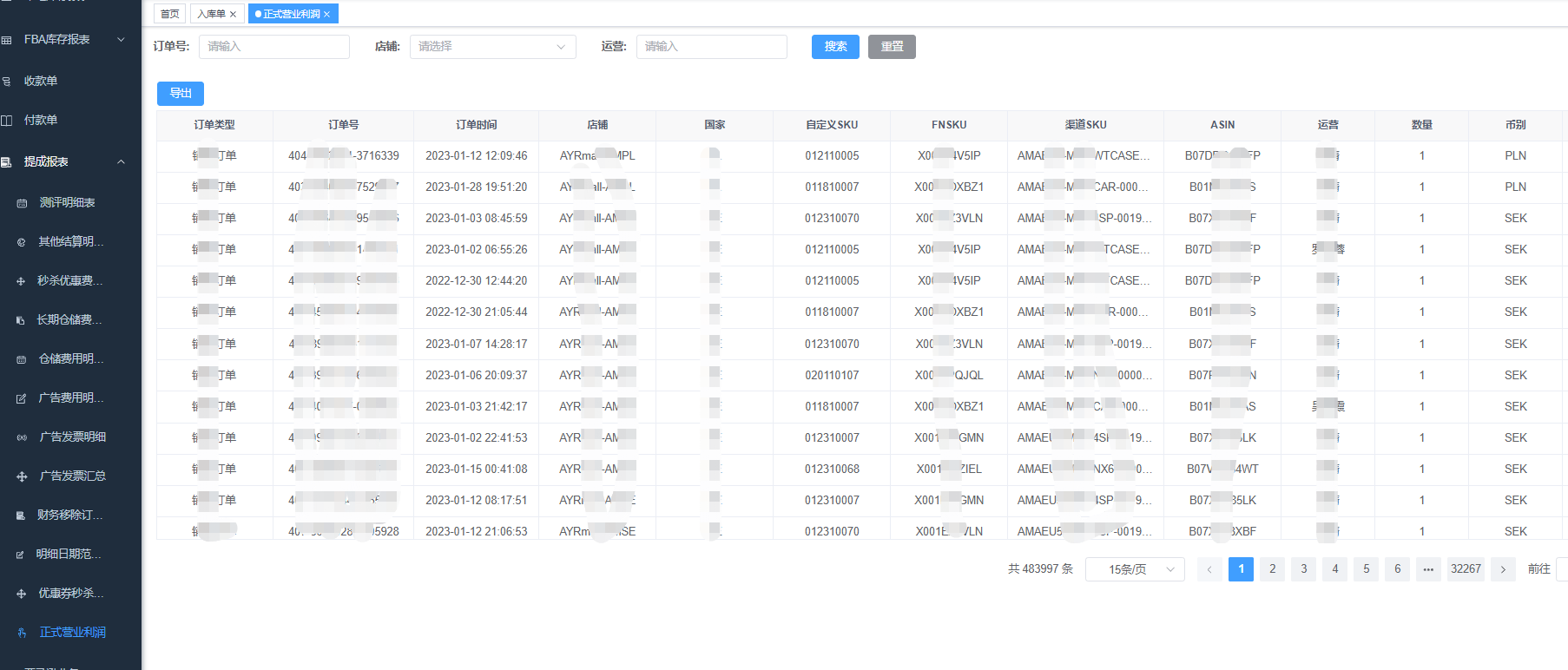
Task: Click the 导出 export button
Action: (181, 94)
